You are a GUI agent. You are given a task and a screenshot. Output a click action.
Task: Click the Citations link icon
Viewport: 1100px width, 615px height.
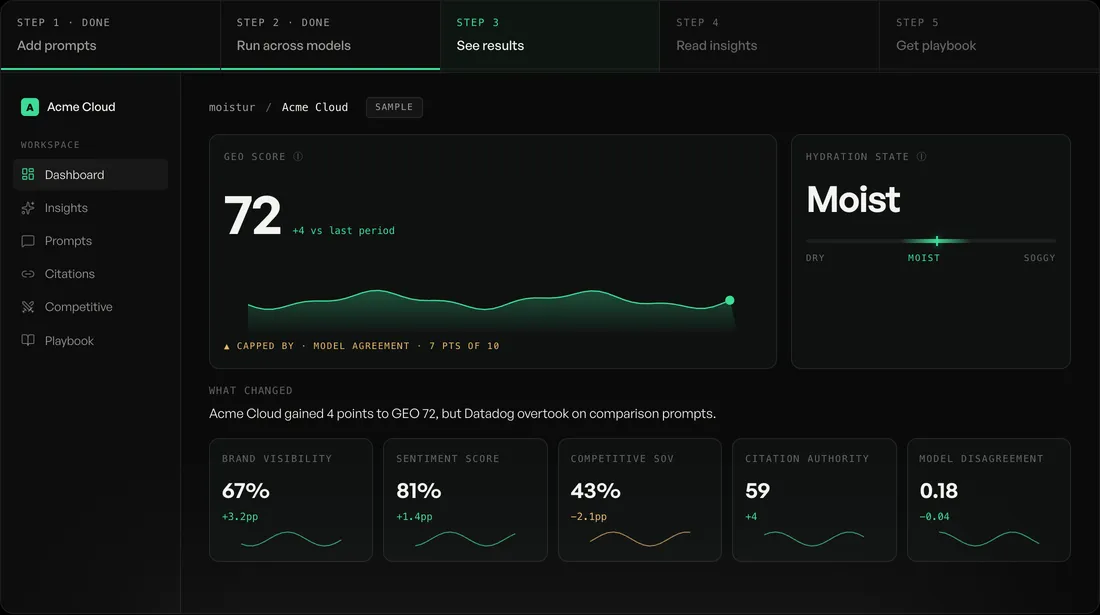(x=28, y=273)
